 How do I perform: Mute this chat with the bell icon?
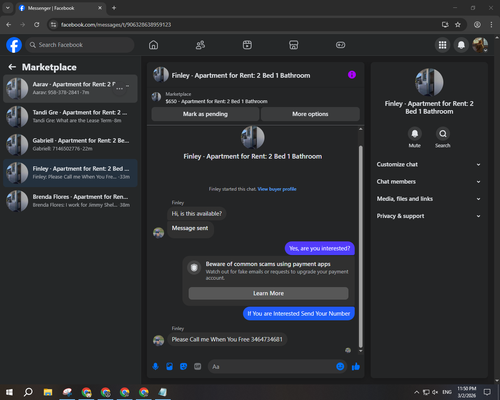click(x=415, y=134)
